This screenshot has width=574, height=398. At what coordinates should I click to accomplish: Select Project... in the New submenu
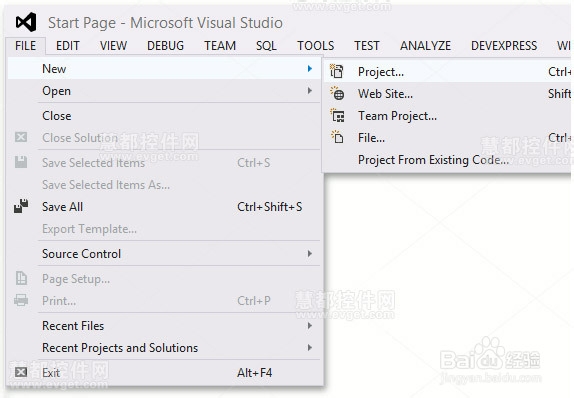click(x=447, y=71)
